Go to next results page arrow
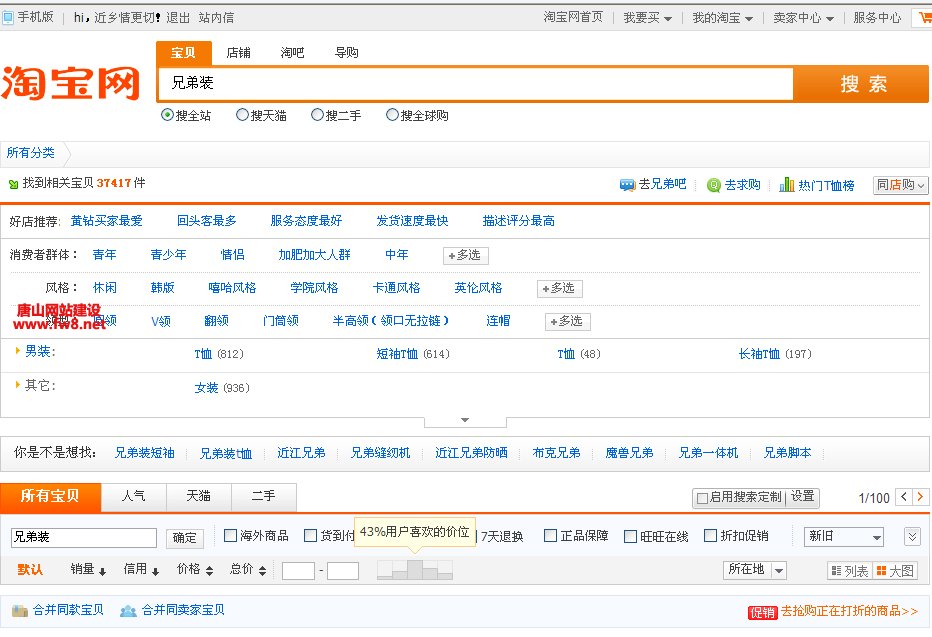Image resolution: width=932 pixels, height=637 pixels. 920,497
